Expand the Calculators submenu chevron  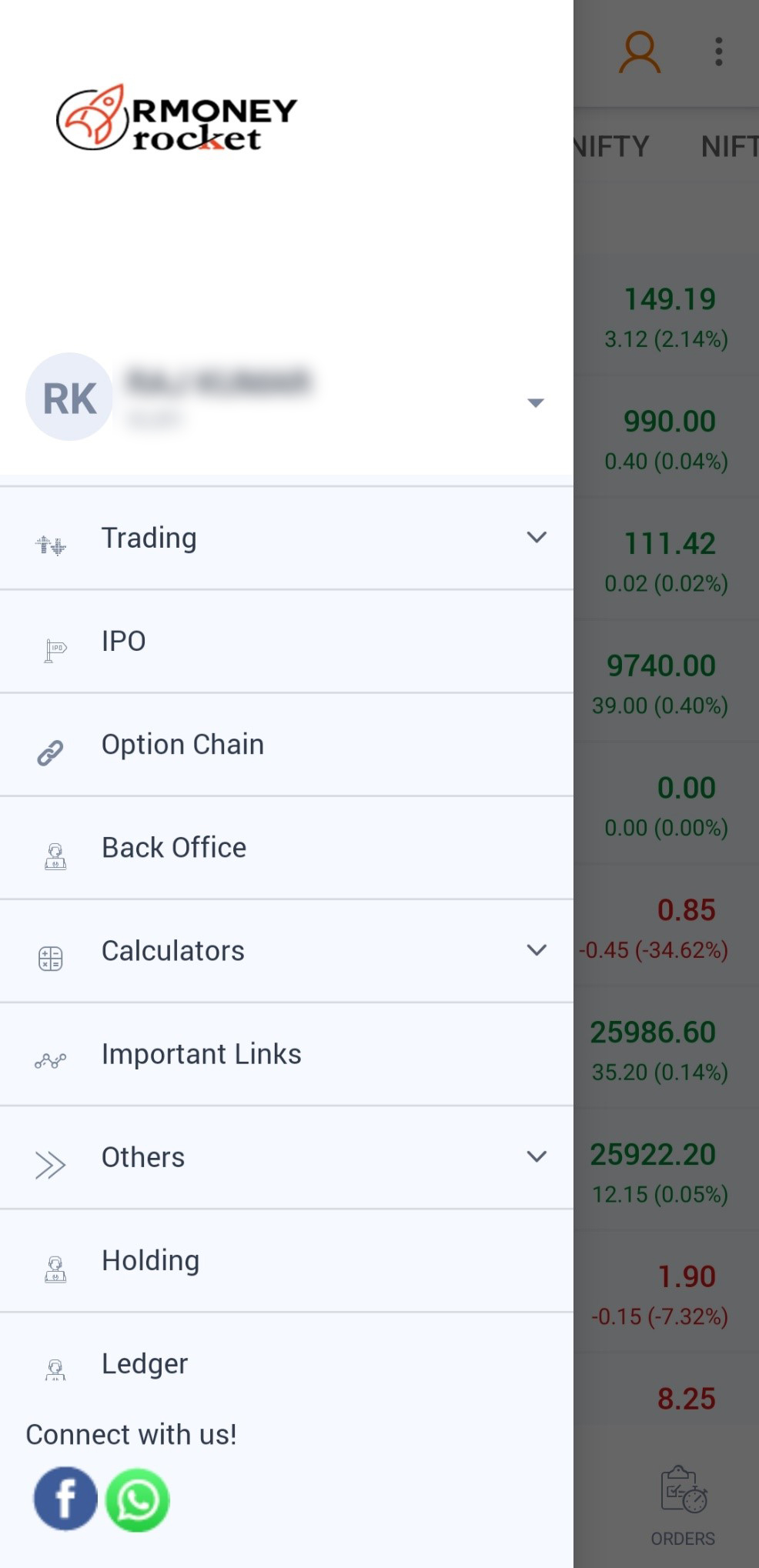tap(537, 950)
